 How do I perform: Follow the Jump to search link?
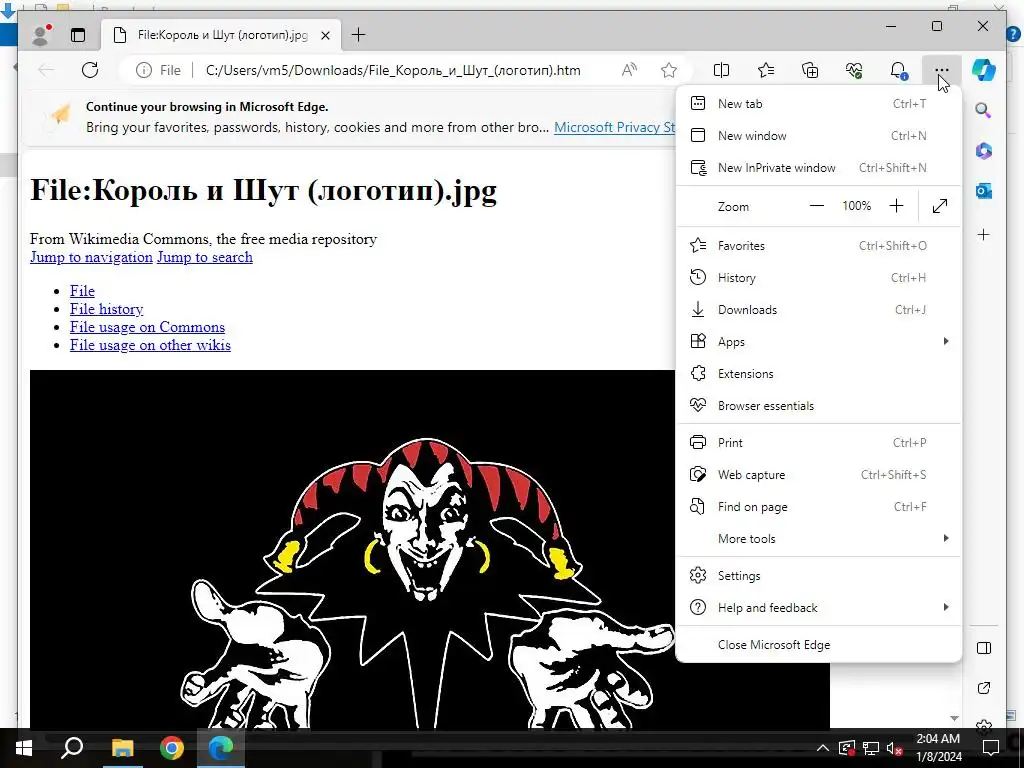(x=204, y=257)
